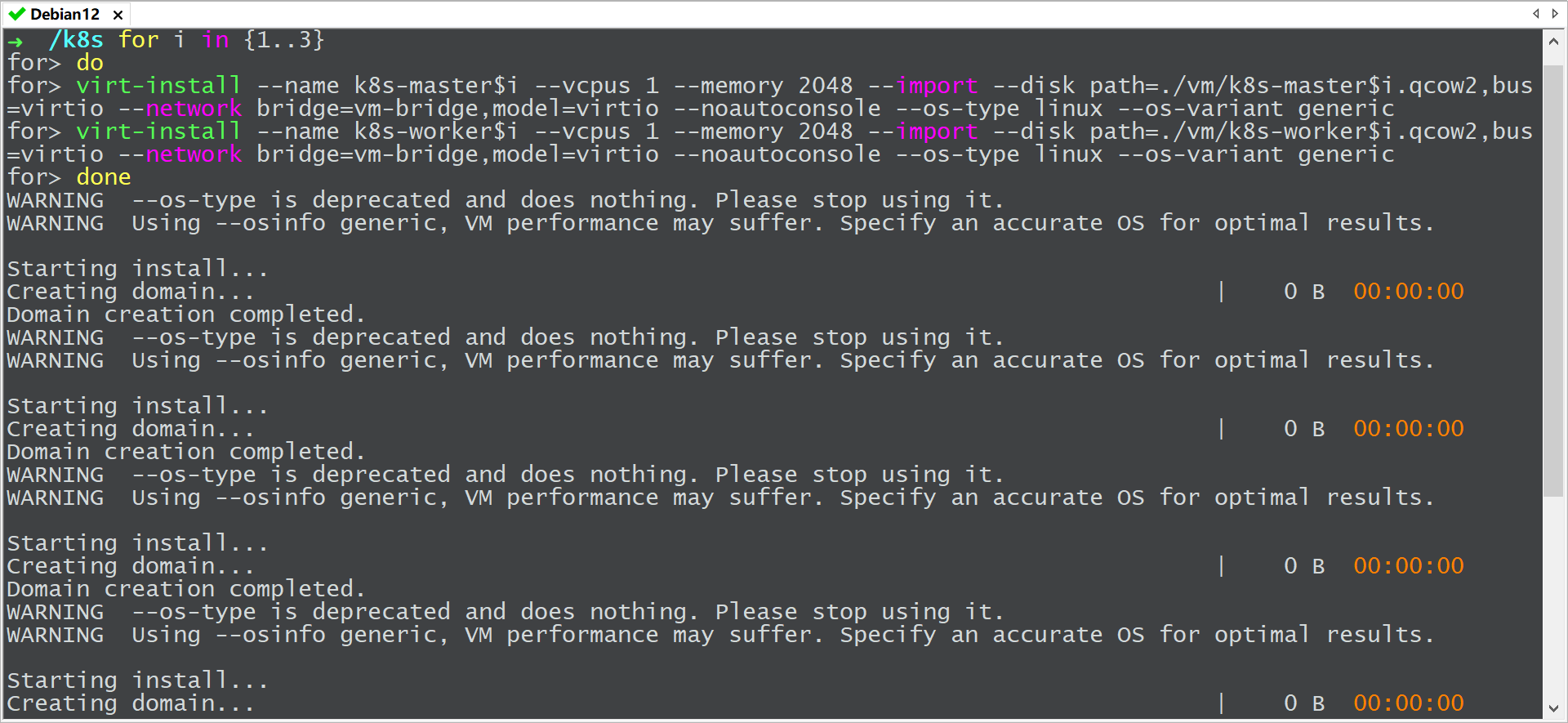
Task: Click virt-install in the k8s-master command line
Action: (x=158, y=86)
